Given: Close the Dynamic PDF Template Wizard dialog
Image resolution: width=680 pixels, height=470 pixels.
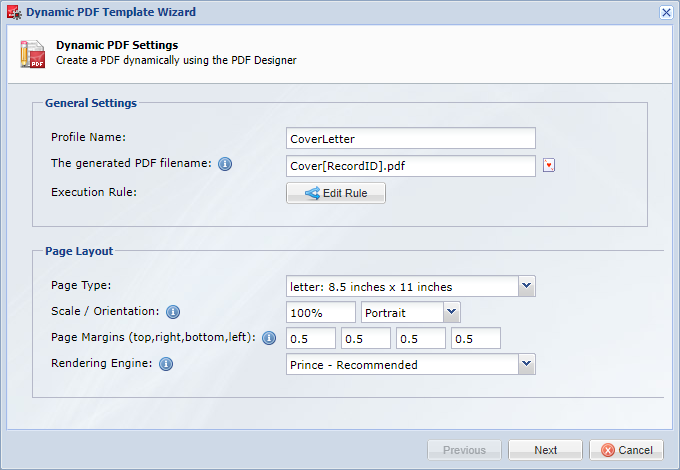Looking at the screenshot, I should (x=666, y=13).
